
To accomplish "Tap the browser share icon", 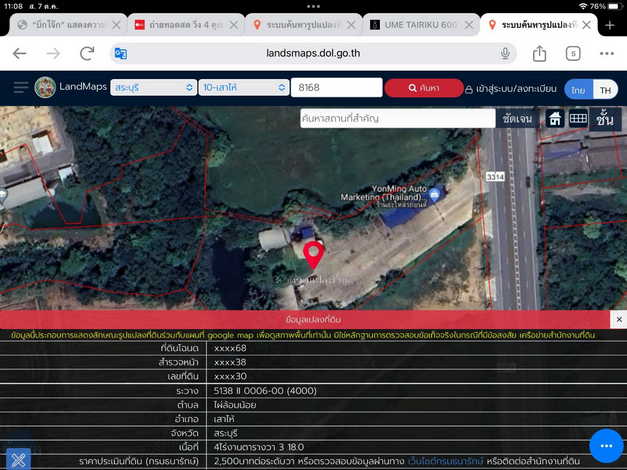I will point(540,53).
